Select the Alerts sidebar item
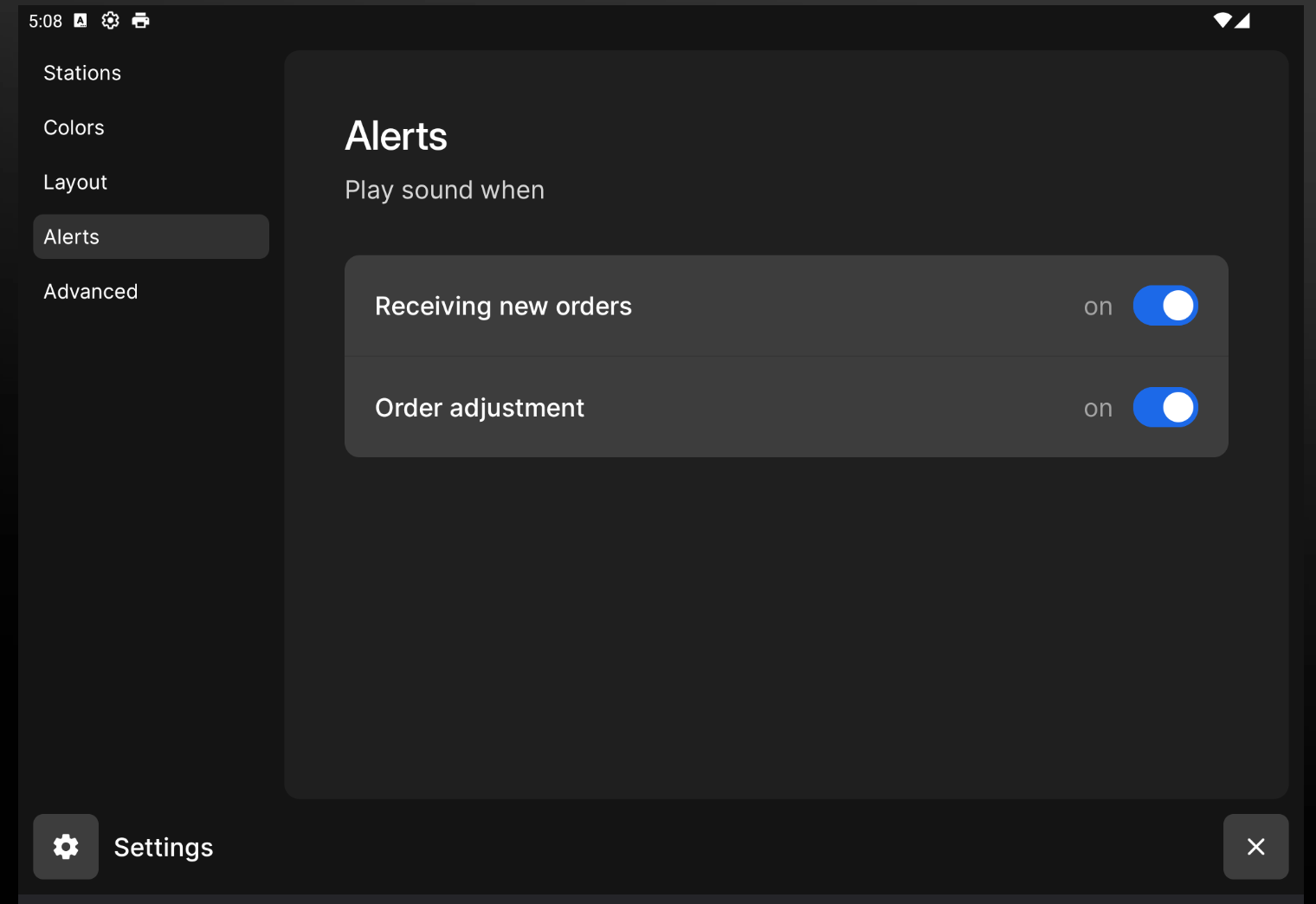 coord(151,236)
